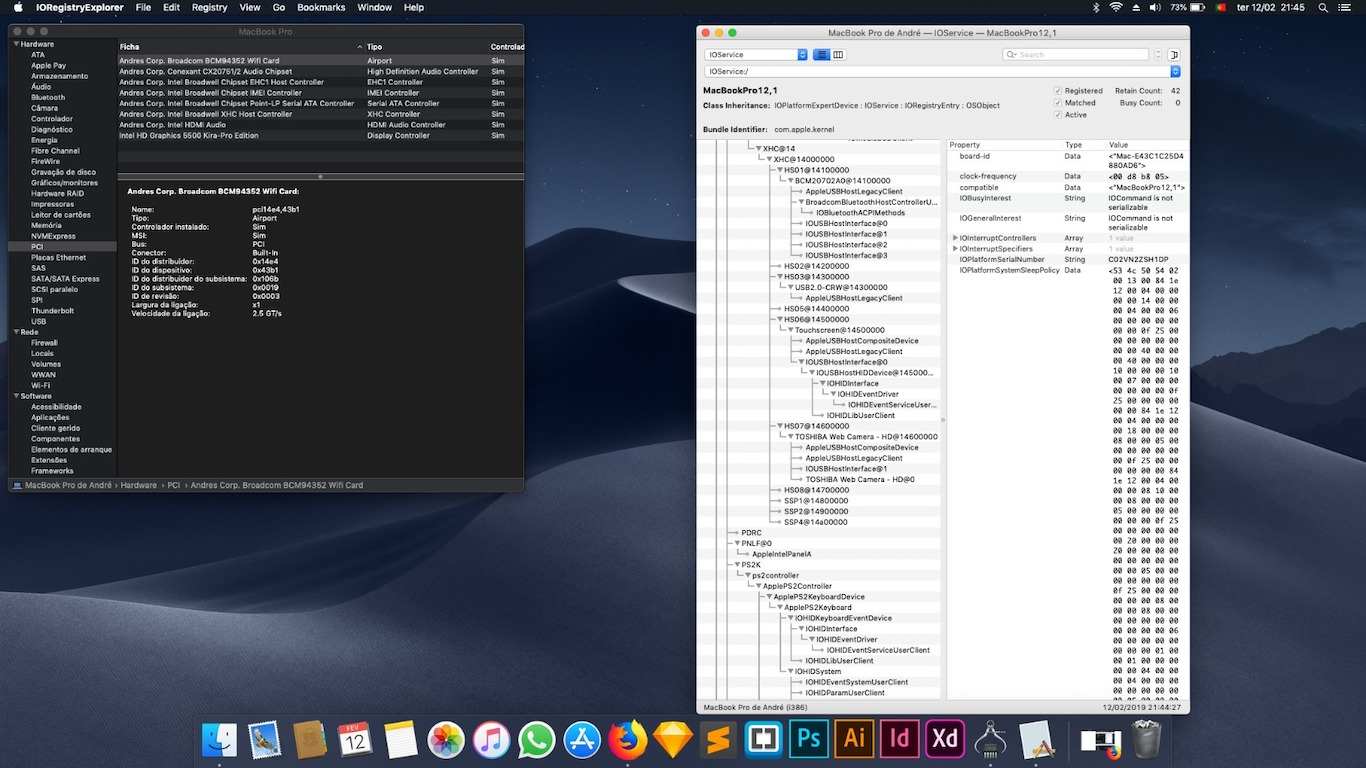This screenshot has height=768, width=1366.
Task: Select the Cenexant CX20751/2 Audio Chipset row
Action: 320,71
